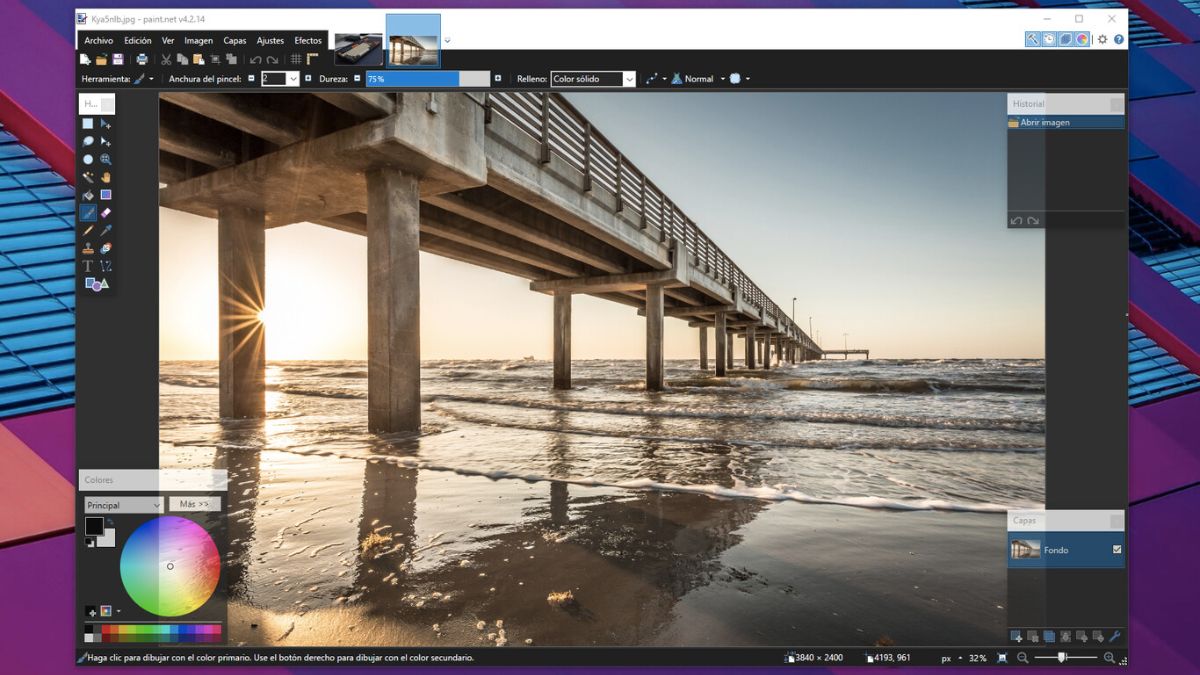Toggle the pixel grid view

click(296, 60)
